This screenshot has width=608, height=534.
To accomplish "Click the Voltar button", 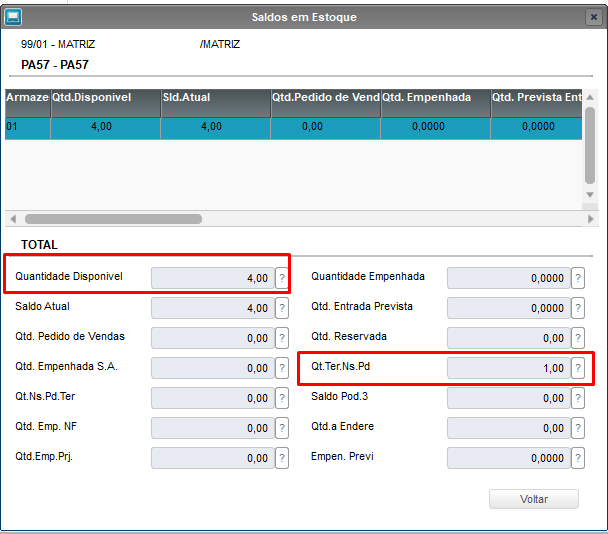I will pyautogui.click(x=534, y=499).
